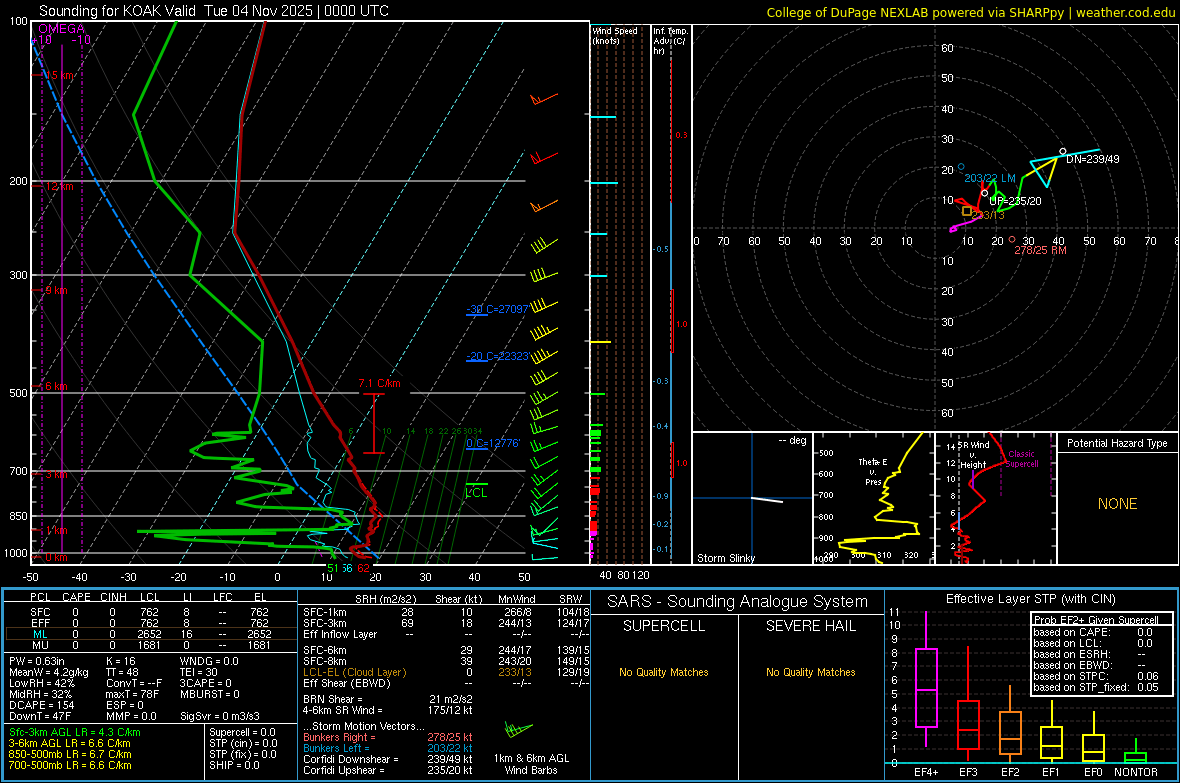This screenshot has width=1180, height=783.
Task: Select the MU parcel row
Action: 151,645
